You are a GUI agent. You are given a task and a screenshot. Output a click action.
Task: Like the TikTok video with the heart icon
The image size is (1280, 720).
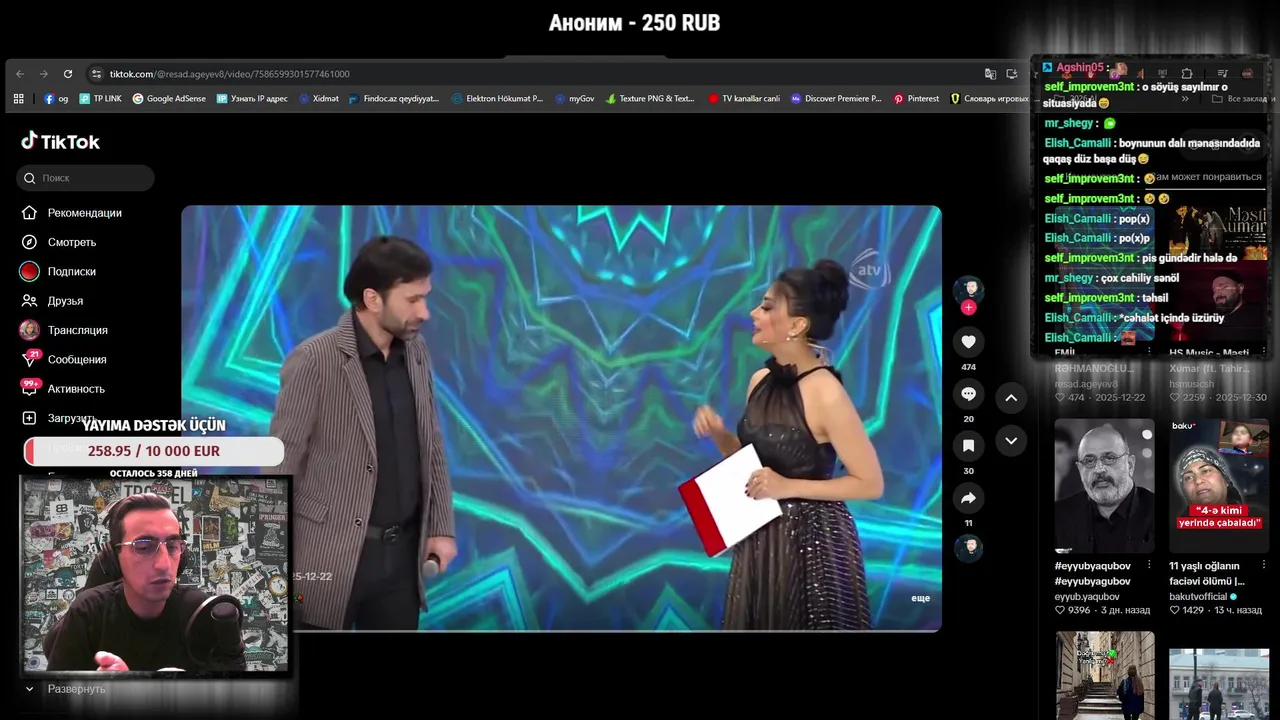point(968,342)
